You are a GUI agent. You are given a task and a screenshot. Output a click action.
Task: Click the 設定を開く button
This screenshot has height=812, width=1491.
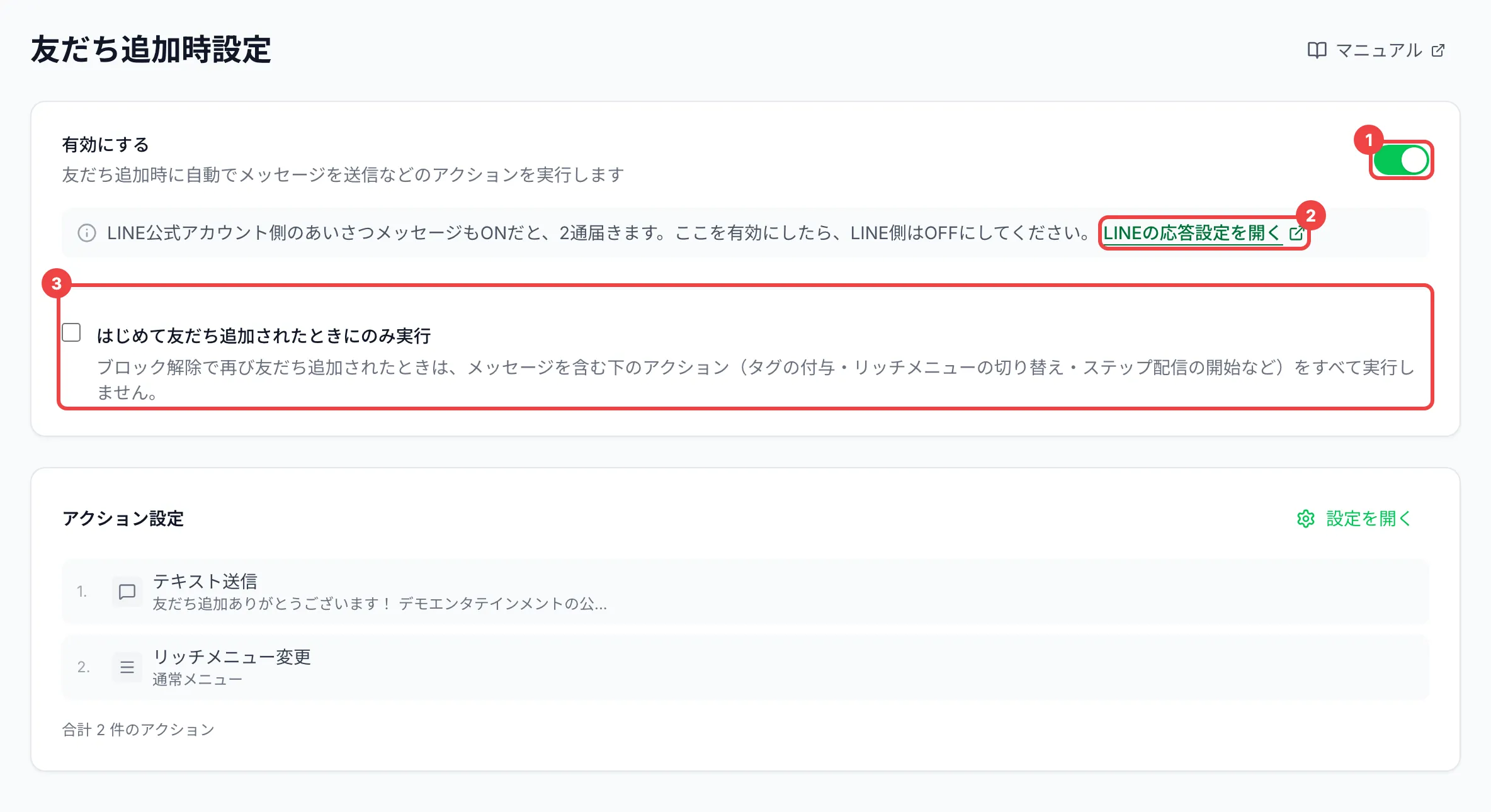pos(1354,519)
